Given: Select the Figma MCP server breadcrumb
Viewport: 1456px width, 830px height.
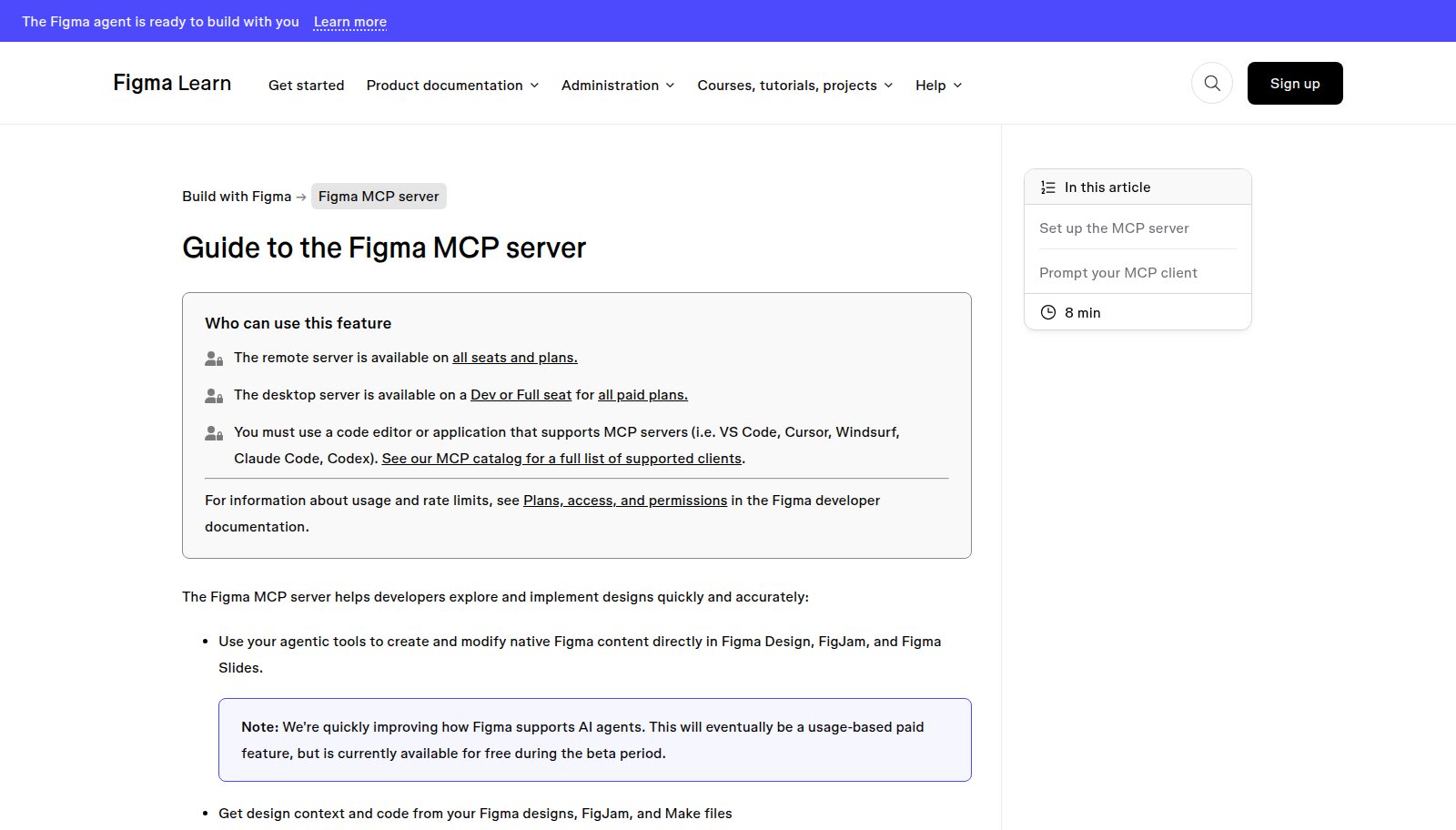Looking at the screenshot, I should 379,197.
